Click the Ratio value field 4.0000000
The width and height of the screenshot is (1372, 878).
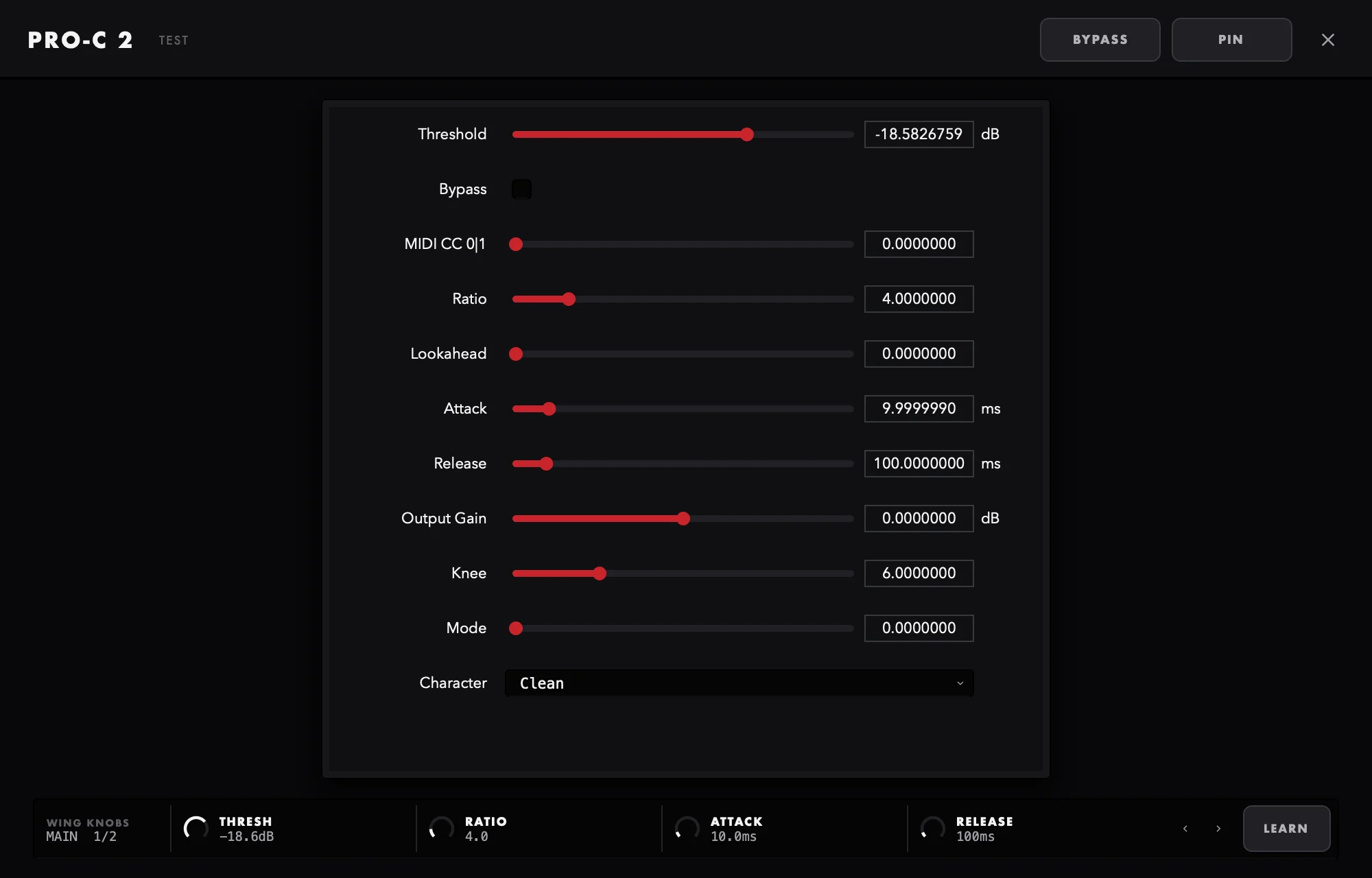[919, 299]
